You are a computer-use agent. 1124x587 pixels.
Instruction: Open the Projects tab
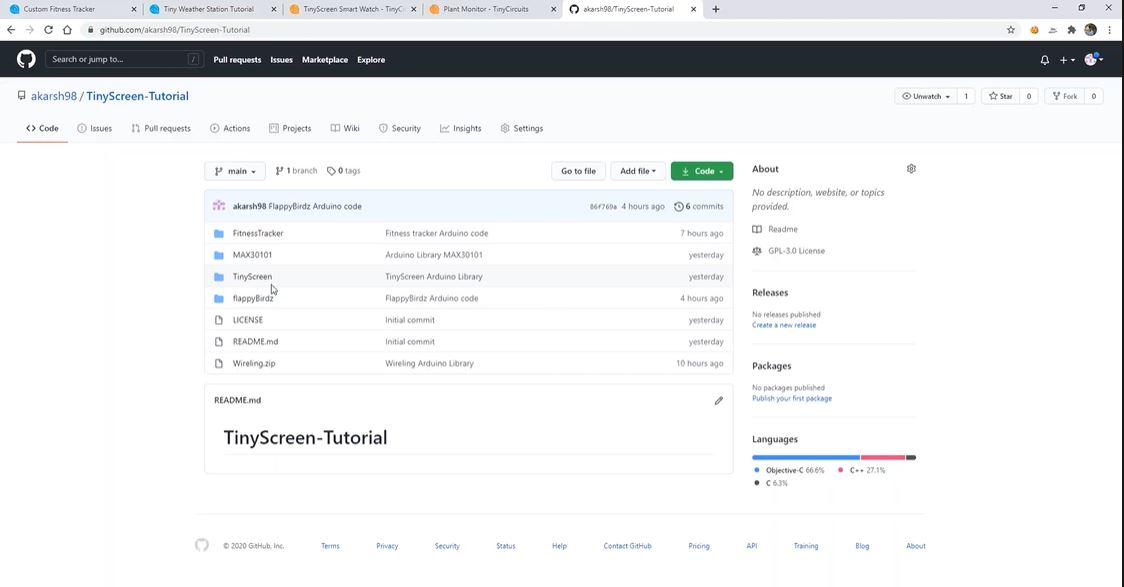[290, 128]
